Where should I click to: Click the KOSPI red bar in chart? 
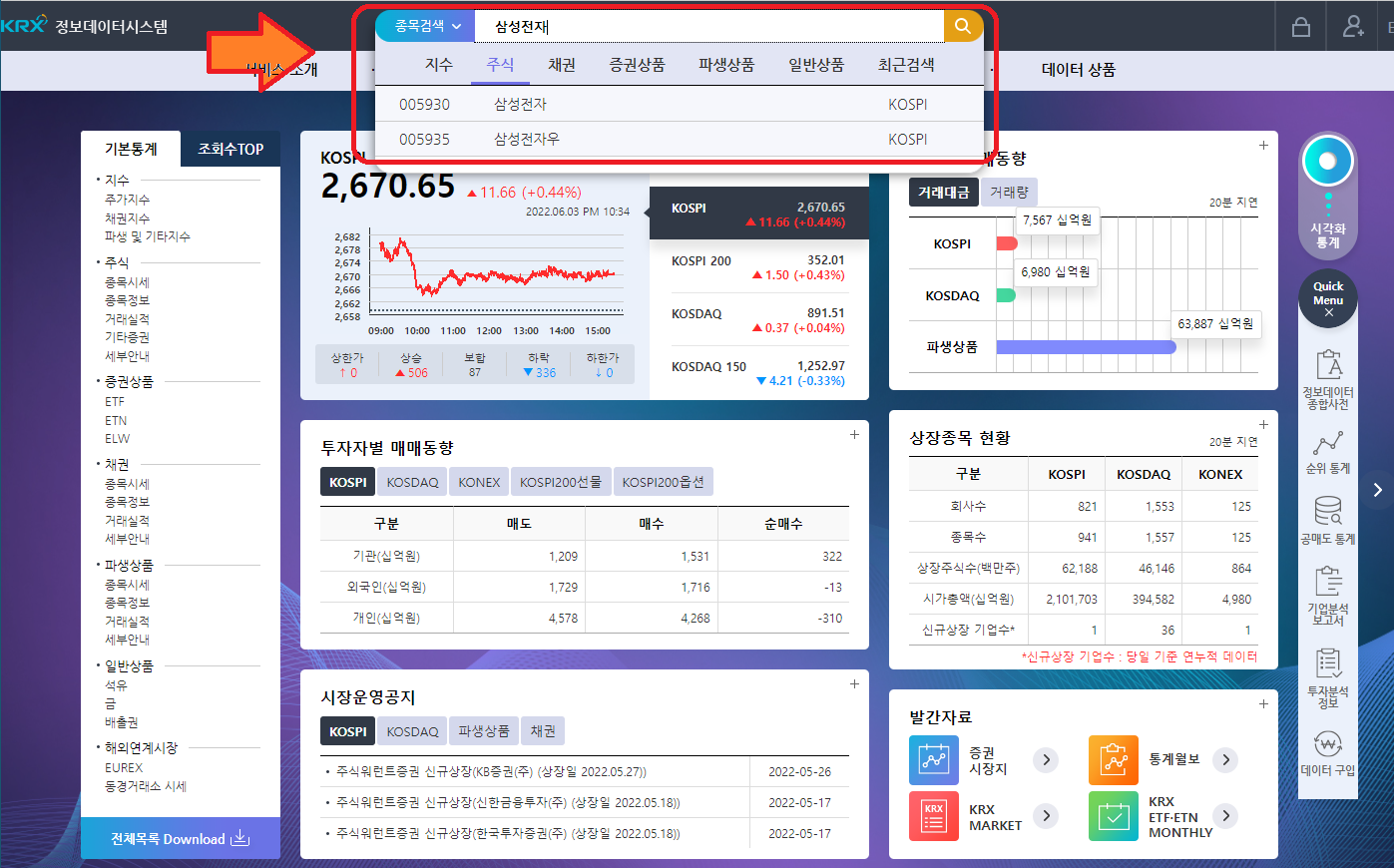pos(1007,243)
